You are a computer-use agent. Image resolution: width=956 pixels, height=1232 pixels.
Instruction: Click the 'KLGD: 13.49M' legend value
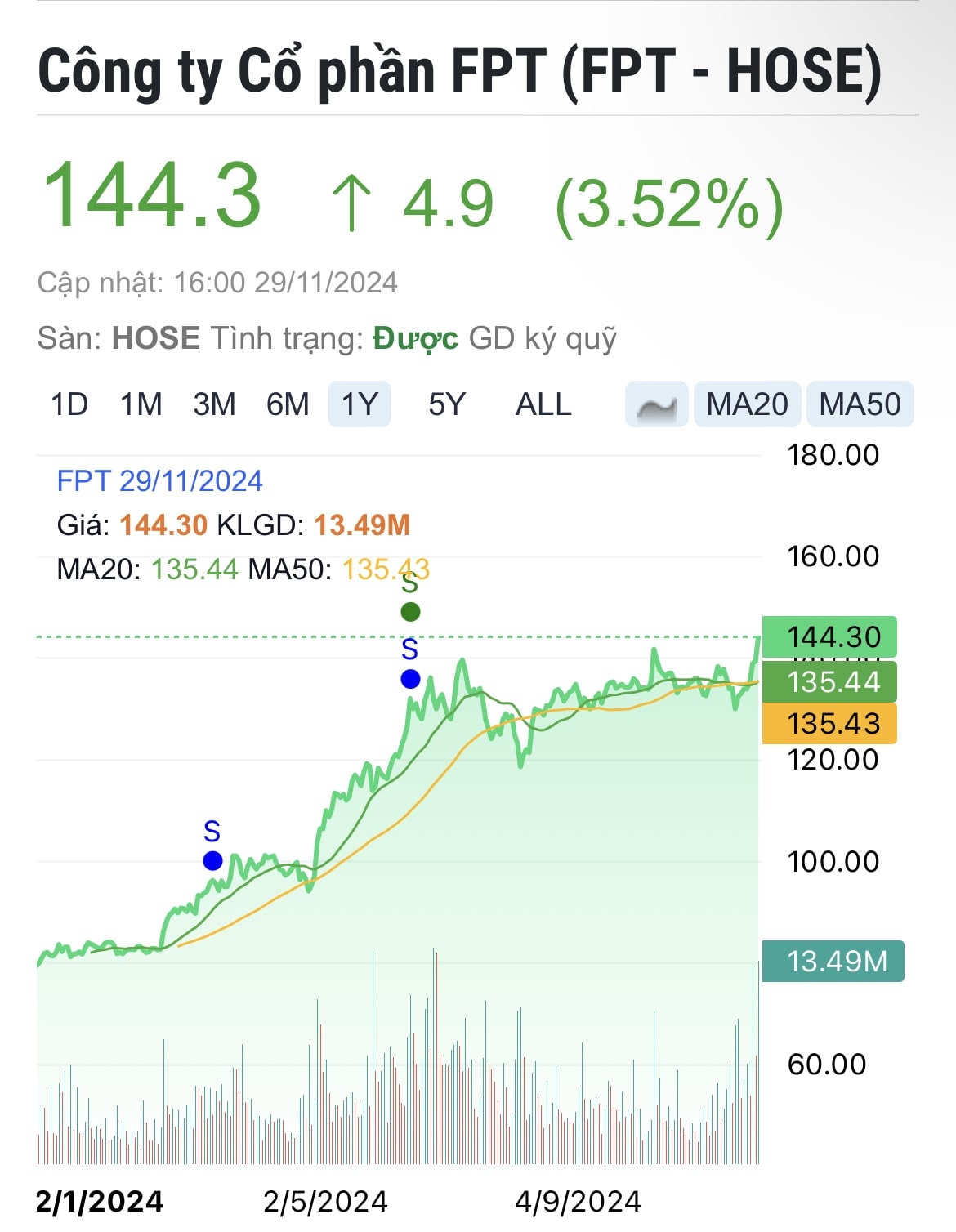pyautogui.click(x=314, y=525)
